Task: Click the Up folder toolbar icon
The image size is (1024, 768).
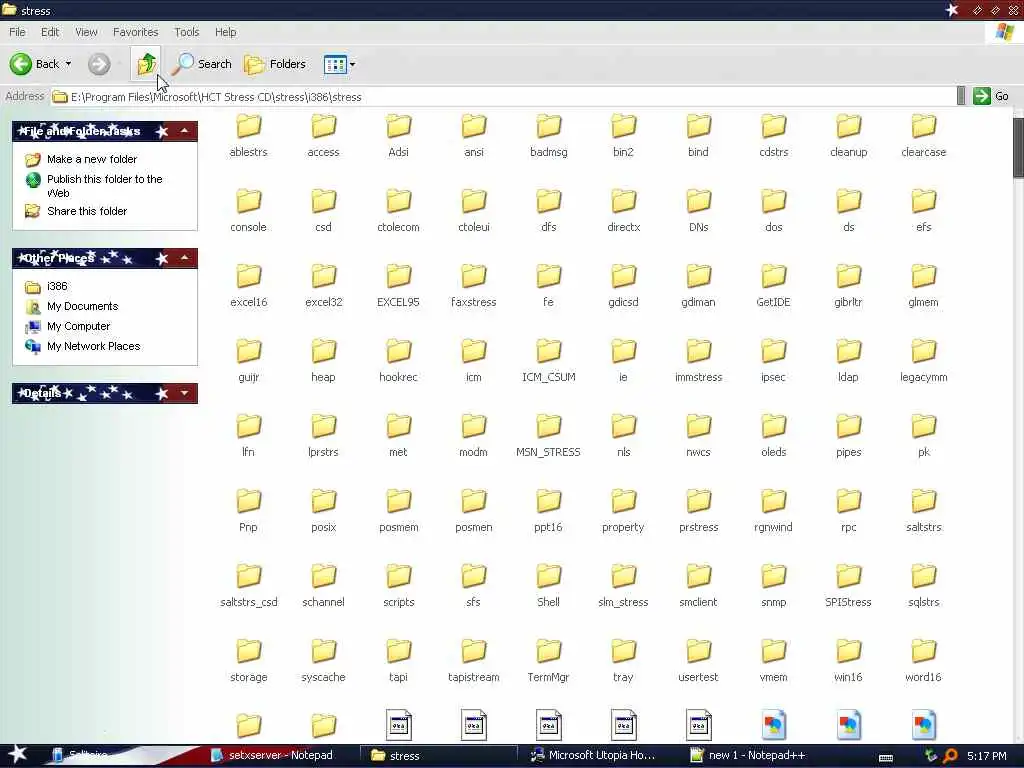Action: coord(146,63)
